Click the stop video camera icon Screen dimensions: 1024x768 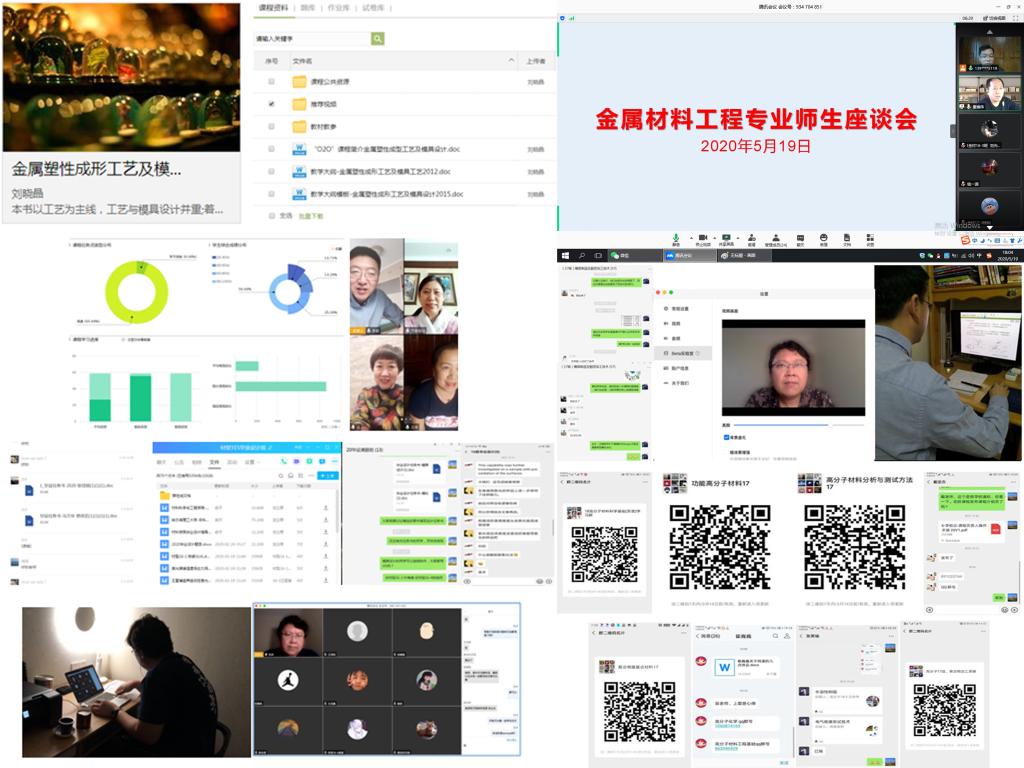click(703, 238)
